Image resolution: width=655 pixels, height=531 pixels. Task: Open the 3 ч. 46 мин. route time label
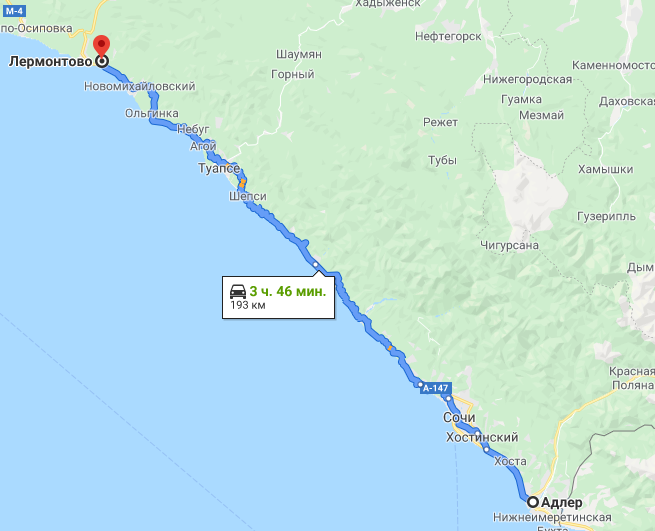pos(287,291)
